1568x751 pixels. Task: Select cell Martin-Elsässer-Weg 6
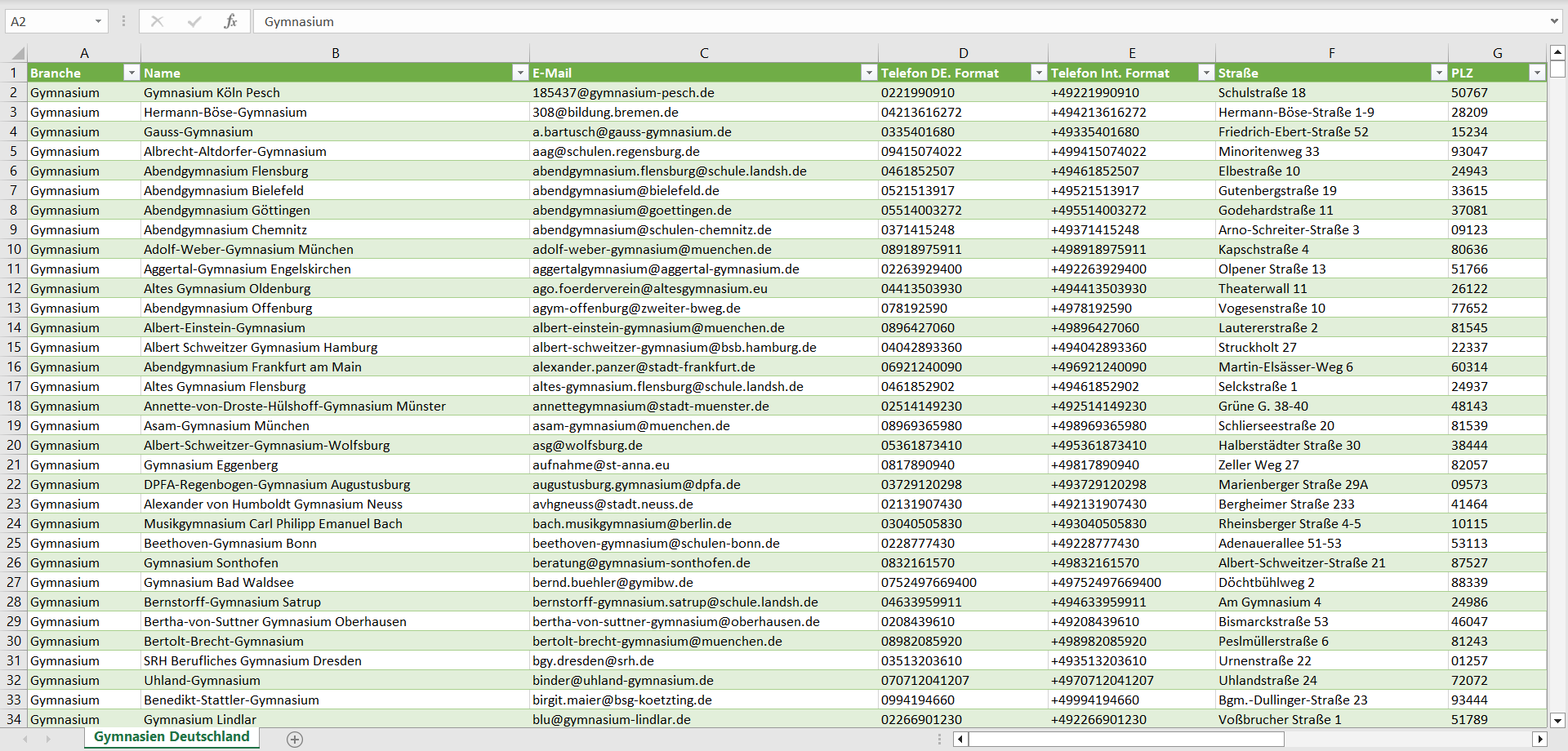point(1332,367)
